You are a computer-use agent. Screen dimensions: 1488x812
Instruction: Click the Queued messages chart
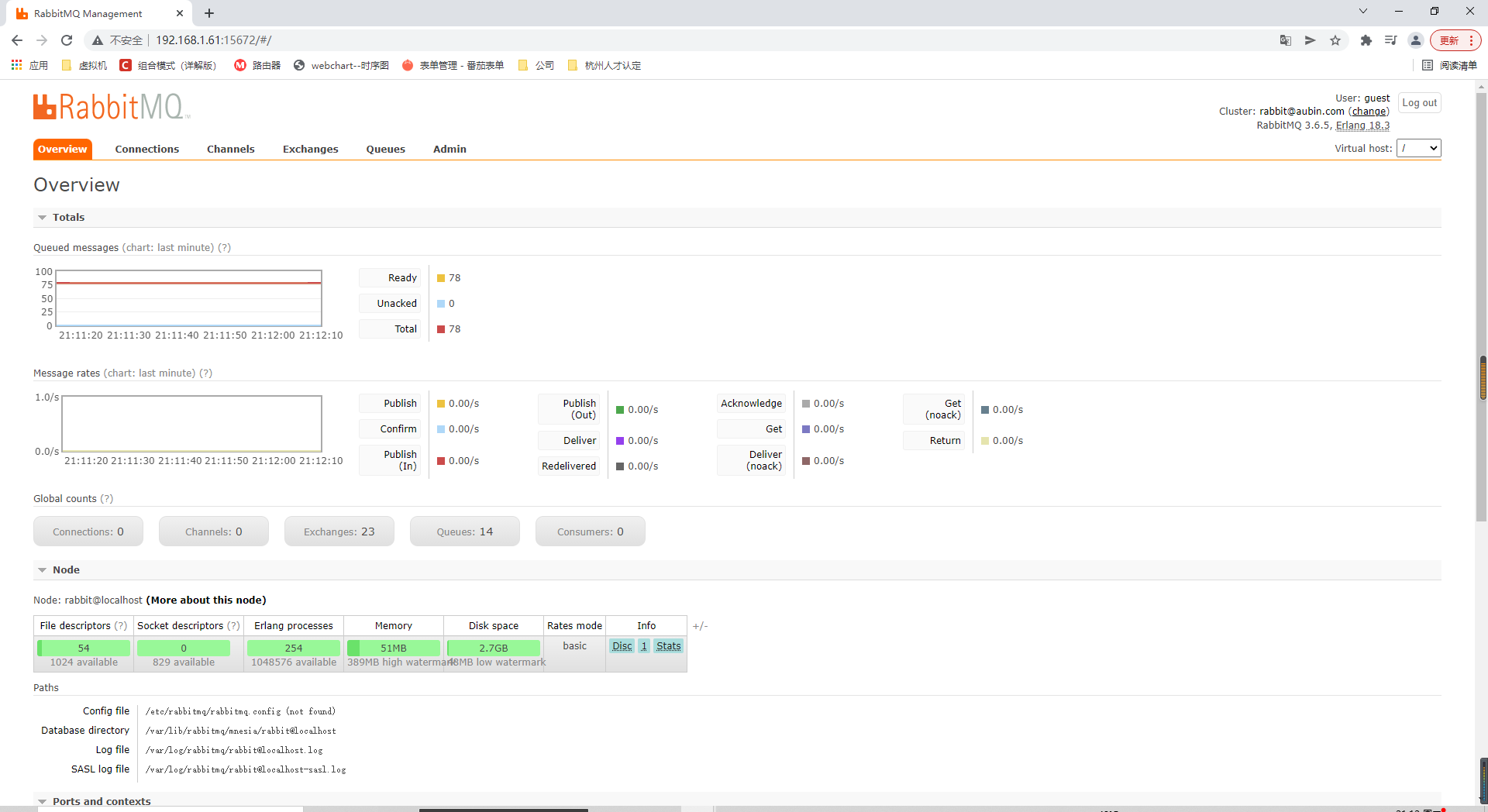pos(188,298)
